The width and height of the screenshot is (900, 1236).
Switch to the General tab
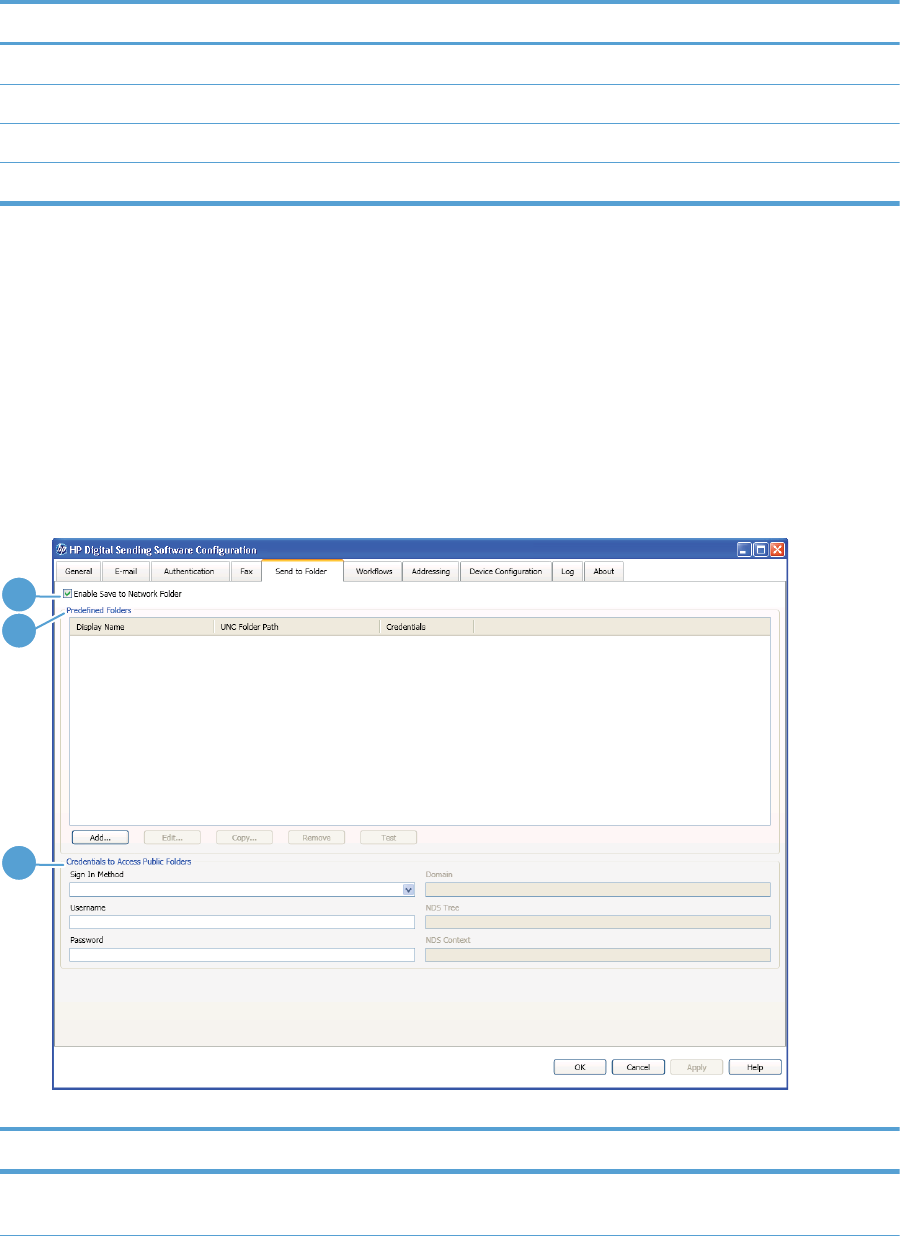pyautogui.click(x=78, y=571)
